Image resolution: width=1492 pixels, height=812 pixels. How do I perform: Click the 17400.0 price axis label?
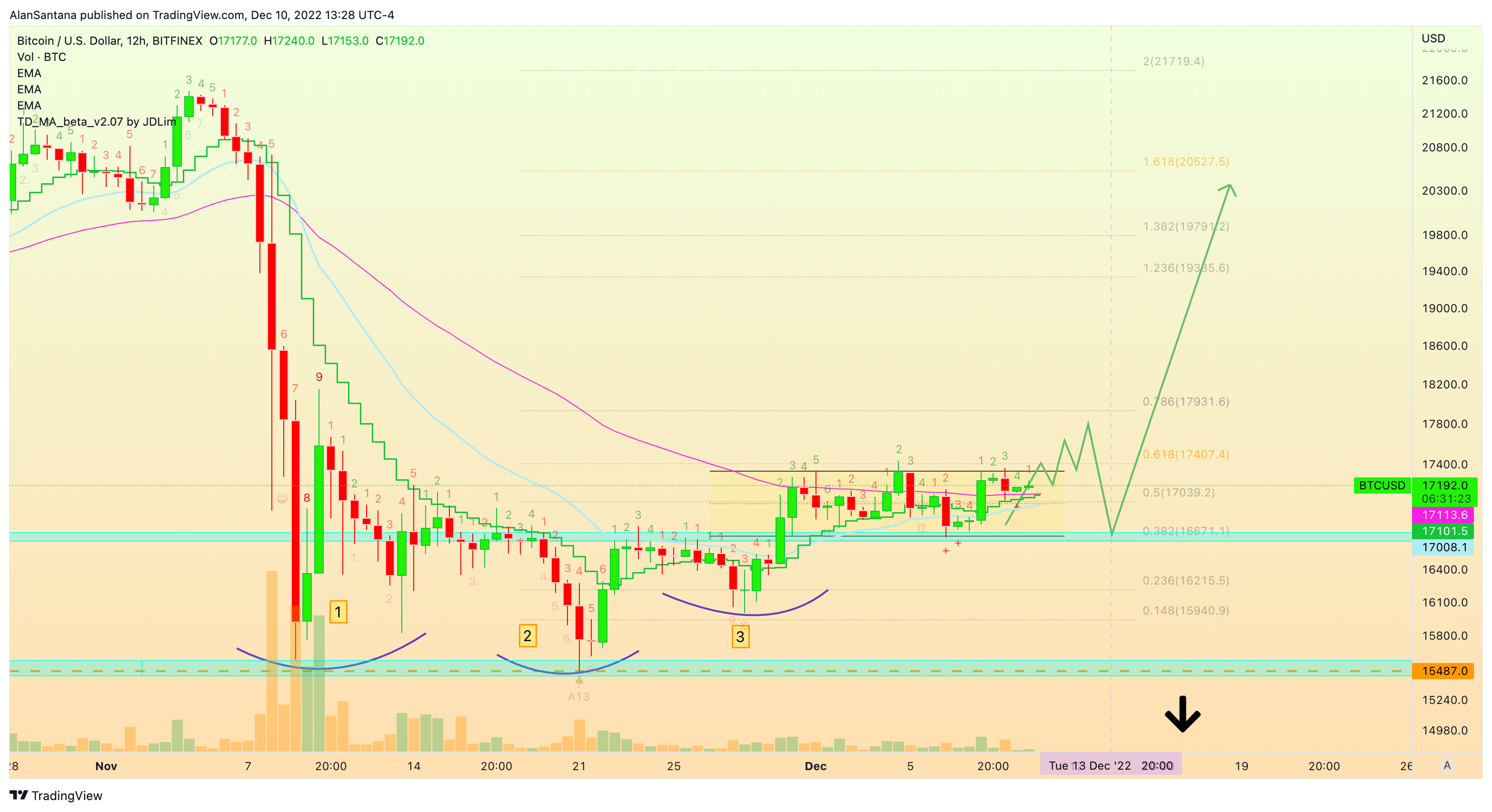pos(1444,465)
